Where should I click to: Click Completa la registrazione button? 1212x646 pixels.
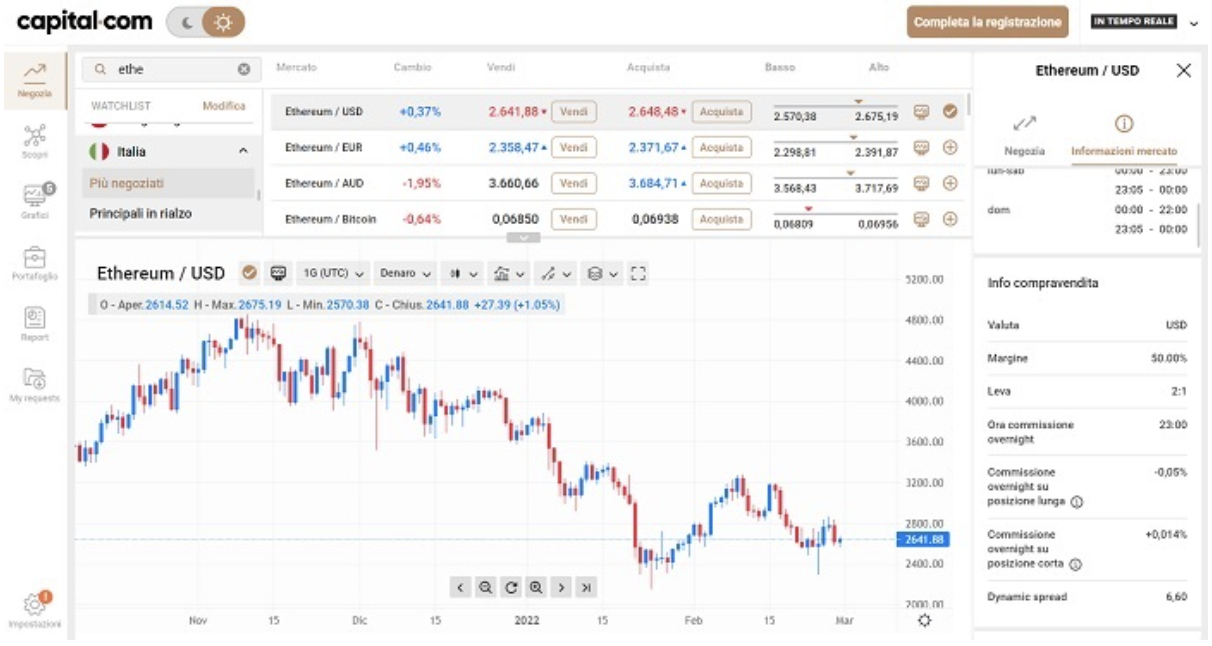988,22
